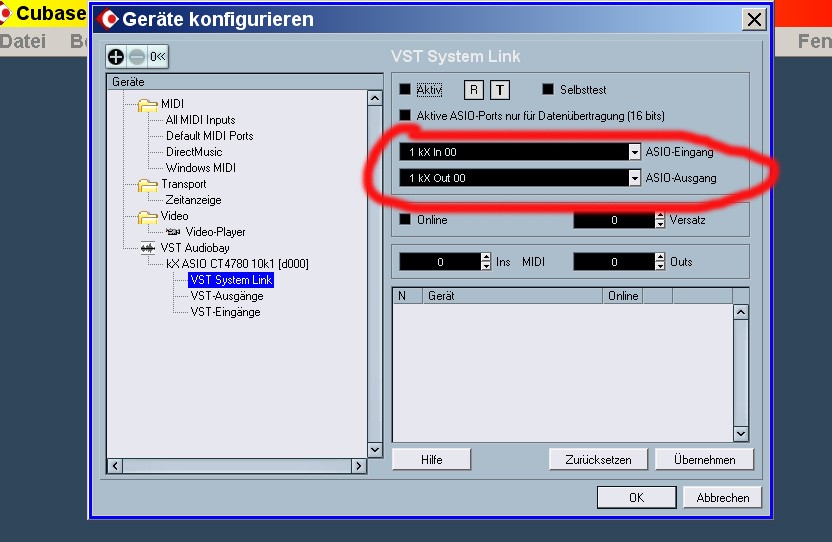Click the device tree scroll right arrow
The height and width of the screenshot is (542, 832).
pyautogui.click(x=359, y=466)
